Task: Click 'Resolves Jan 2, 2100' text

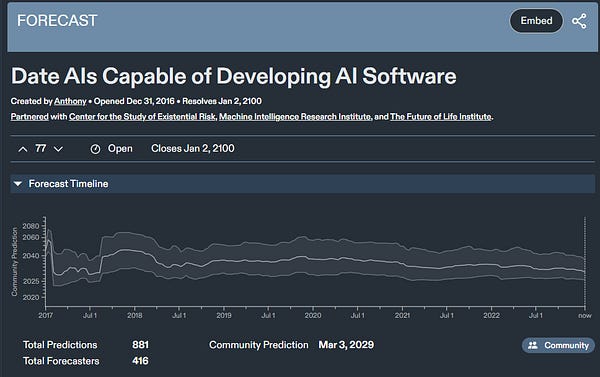Action: point(222,101)
